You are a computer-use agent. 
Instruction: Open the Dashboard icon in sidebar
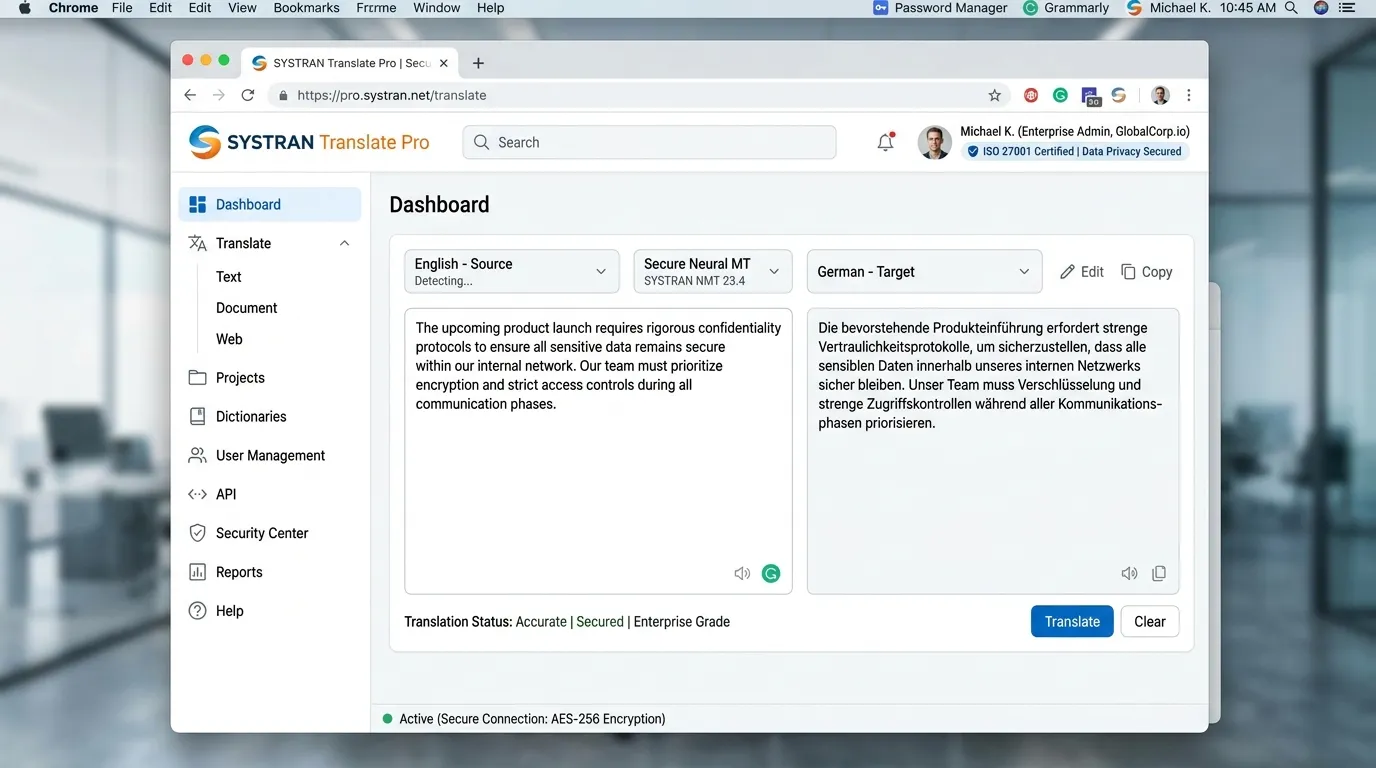(x=197, y=204)
